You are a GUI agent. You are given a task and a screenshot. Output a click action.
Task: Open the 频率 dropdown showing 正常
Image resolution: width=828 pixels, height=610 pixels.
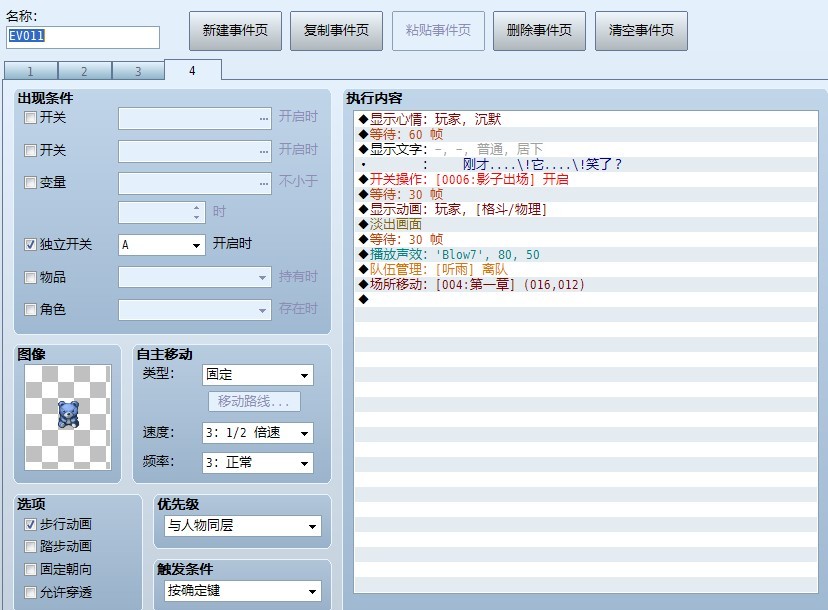coord(258,463)
